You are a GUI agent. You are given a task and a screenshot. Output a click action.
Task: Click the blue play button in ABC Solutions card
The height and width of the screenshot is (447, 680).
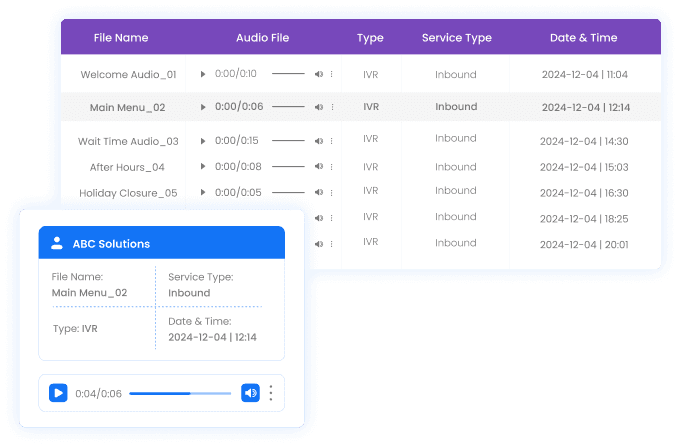tap(58, 393)
